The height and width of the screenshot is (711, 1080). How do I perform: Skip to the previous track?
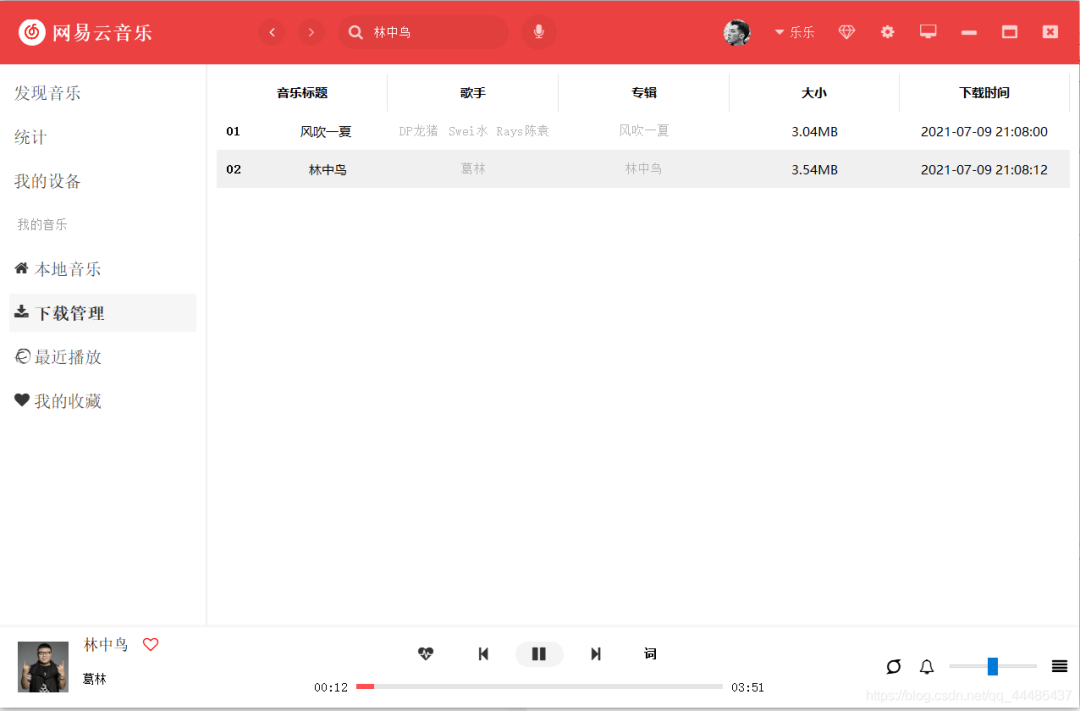click(x=483, y=654)
